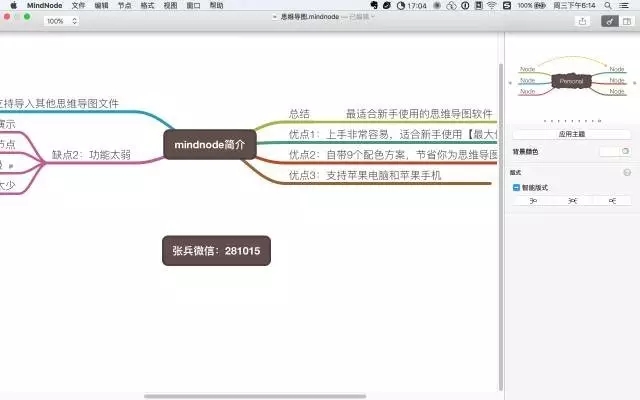Toggle the smart layout checkbox

(x=516, y=187)
